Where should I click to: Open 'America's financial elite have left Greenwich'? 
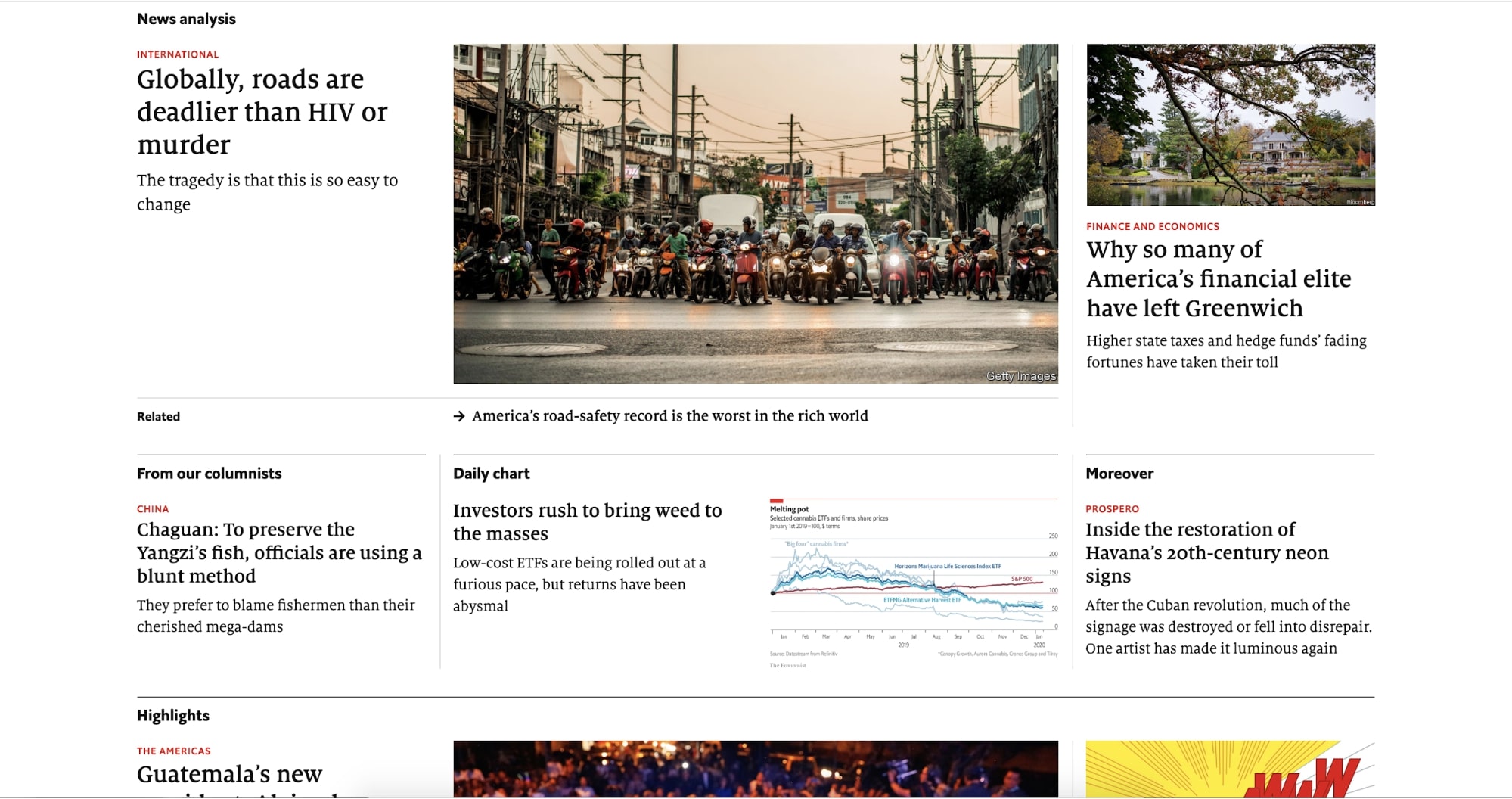coord(1219,278)
